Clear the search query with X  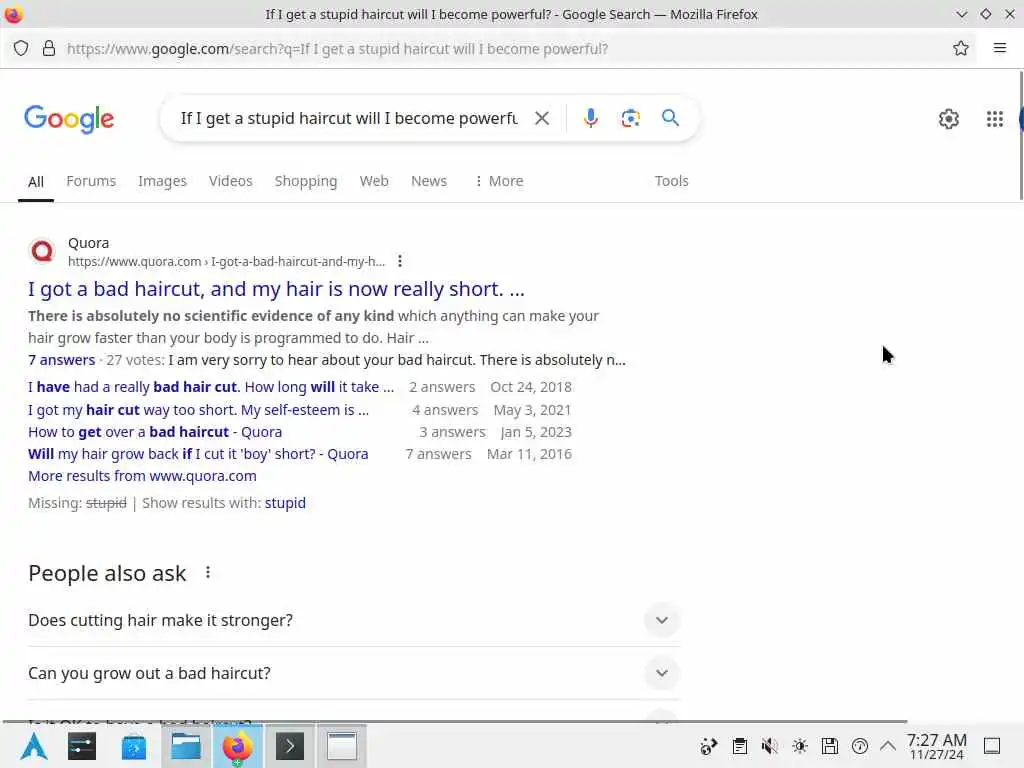[x=542, y=118]
